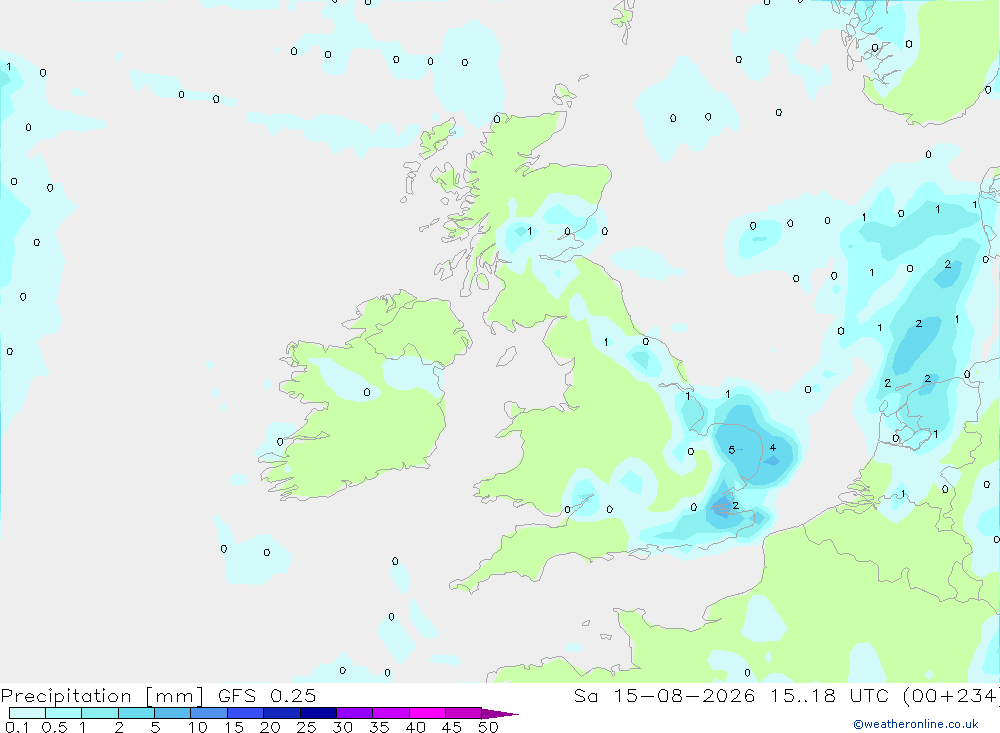This screenshot has width=1000, height=733.
Task: Select the 'GFS 0.25' model label
Action: 267,695
